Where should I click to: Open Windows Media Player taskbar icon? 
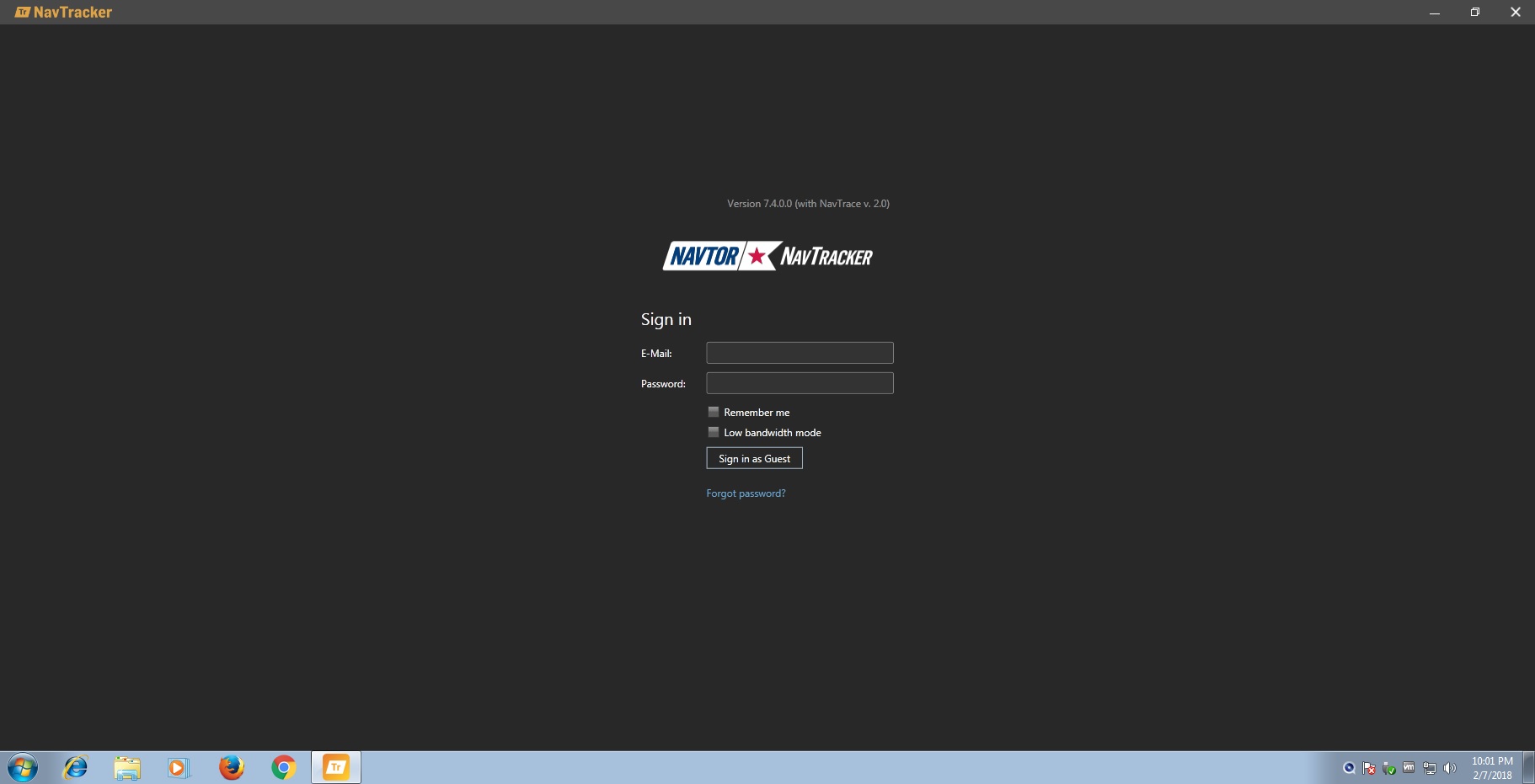click(179, 768)
